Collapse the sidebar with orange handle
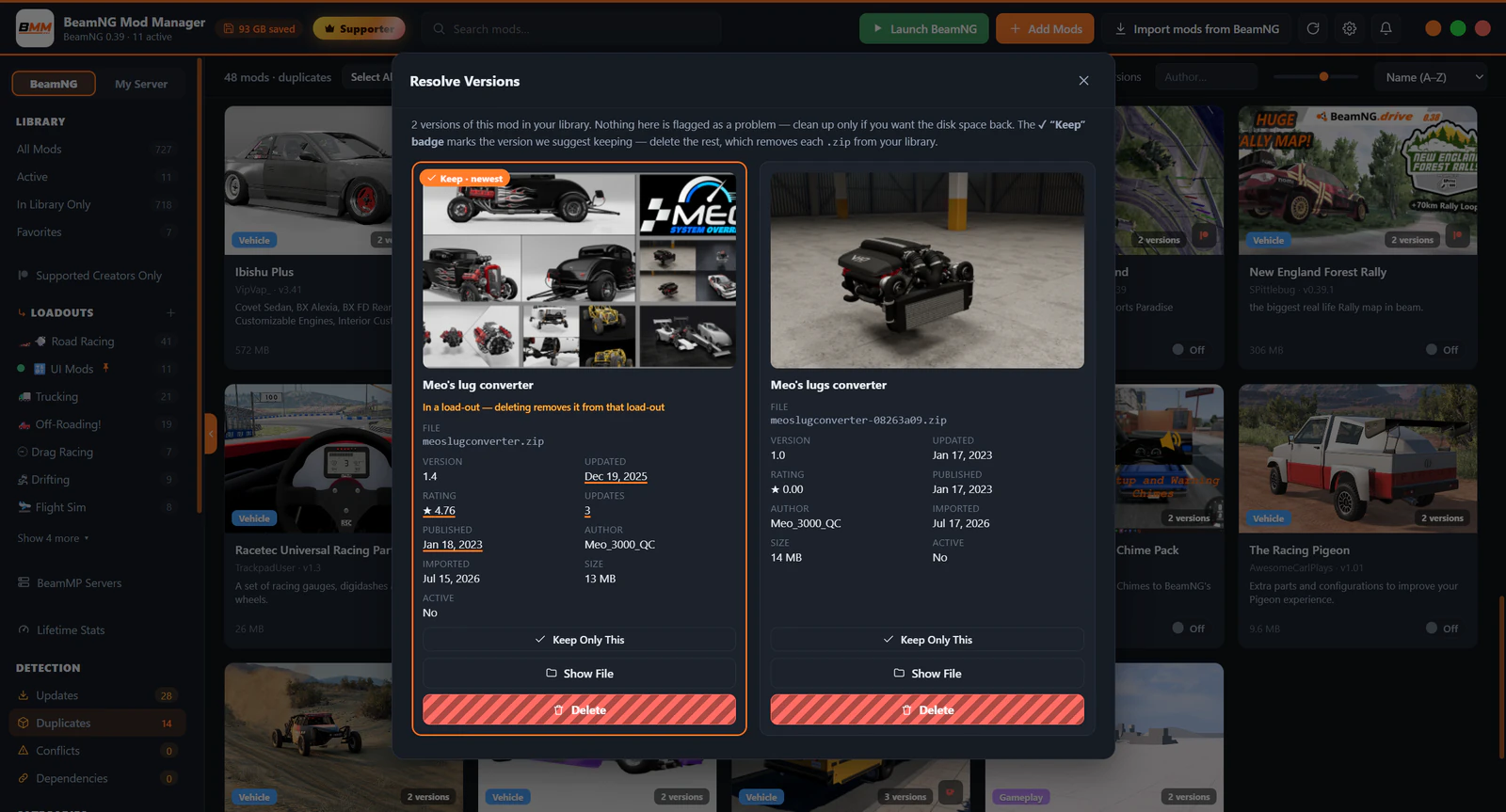Viewport: 1506px width, 812px height. [211, 435]
